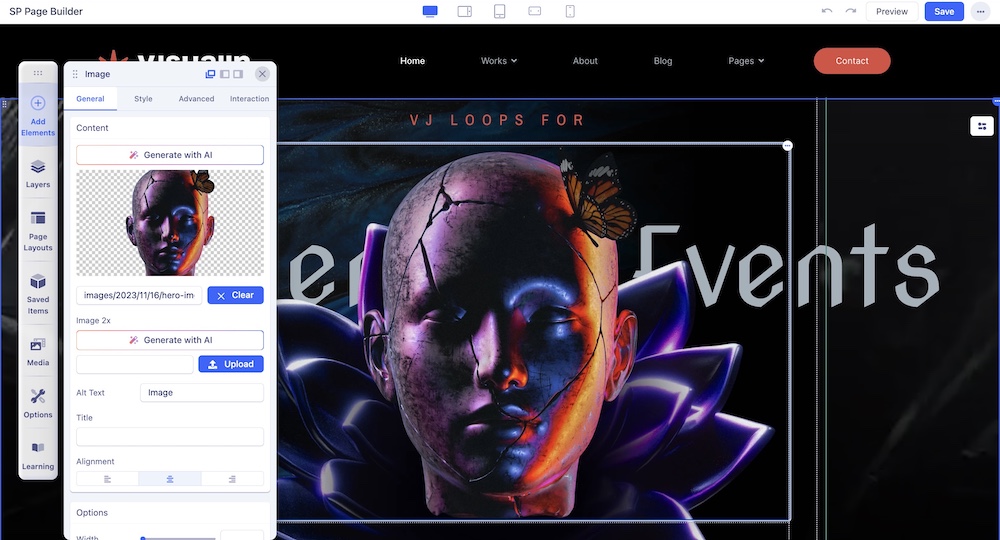Click the orange Contact button
The width and height of the screenshot is (1000, 540).
tap(851, 61)
